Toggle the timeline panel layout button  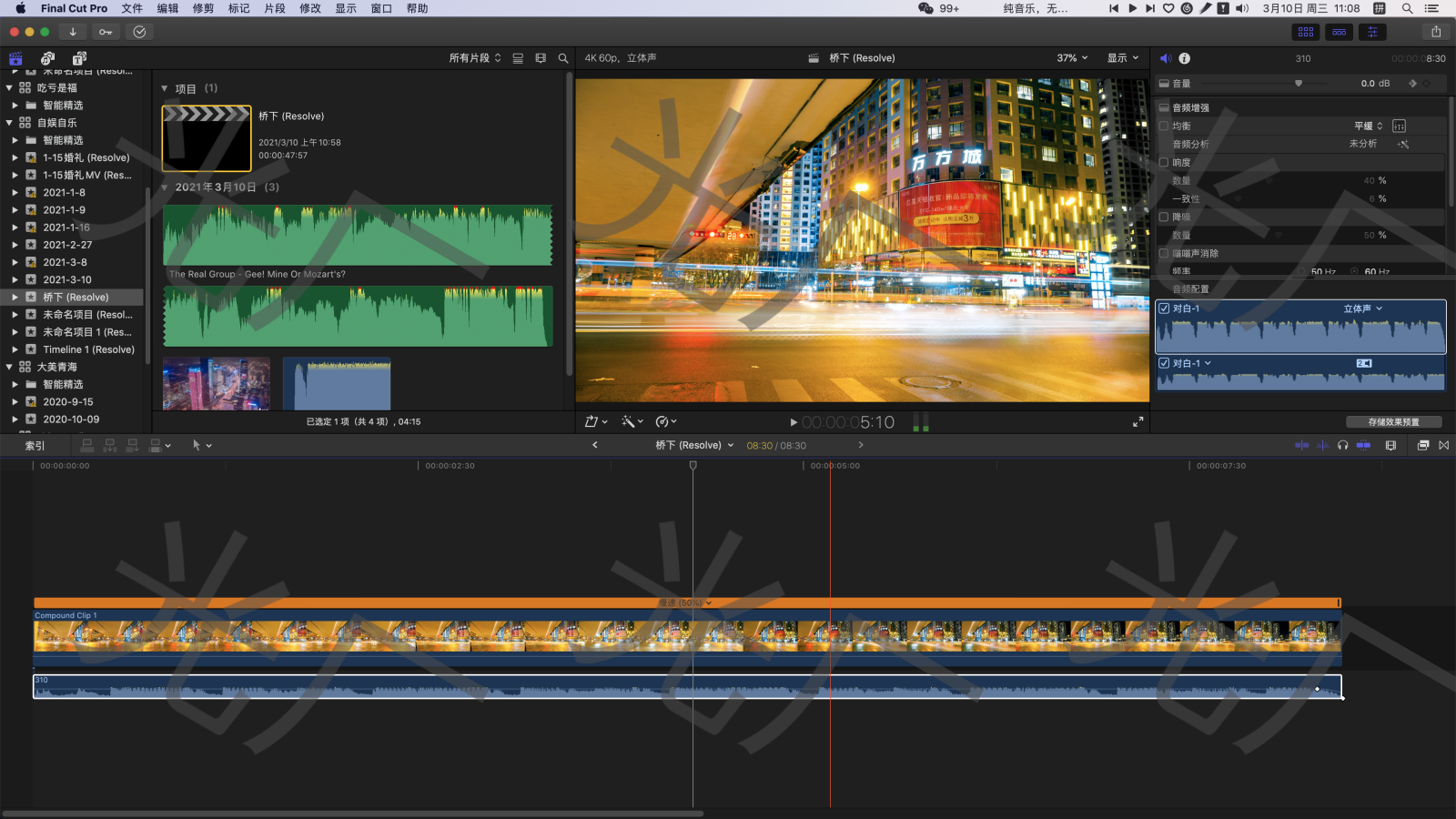point(1340,32)
